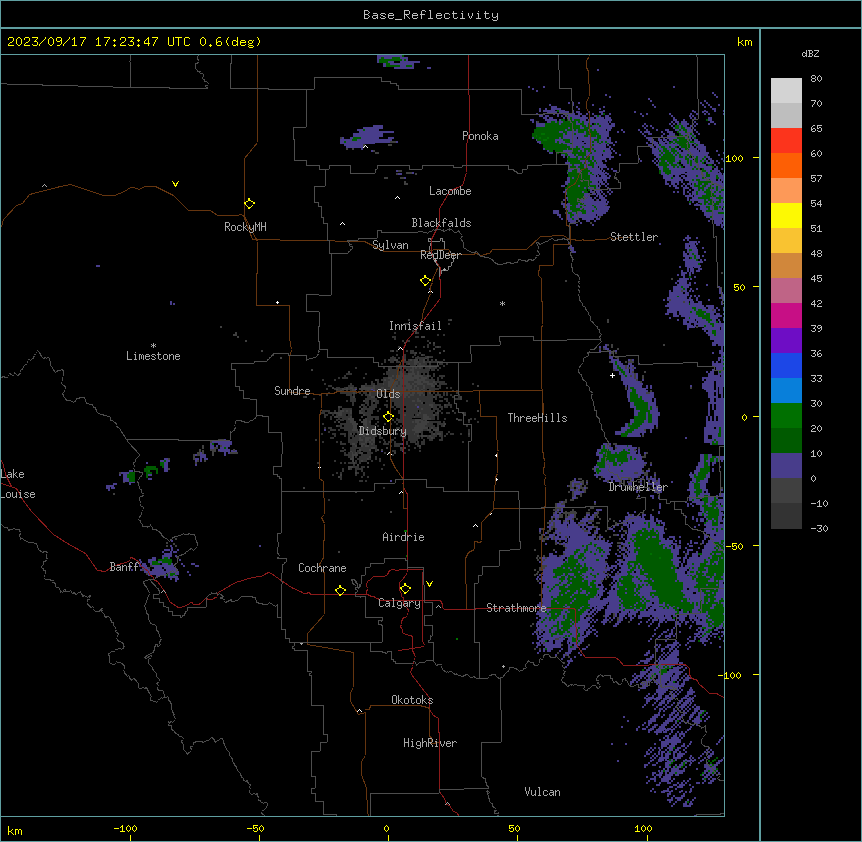Select the yellow diamond marker below Cochrane

coord(340,590)
